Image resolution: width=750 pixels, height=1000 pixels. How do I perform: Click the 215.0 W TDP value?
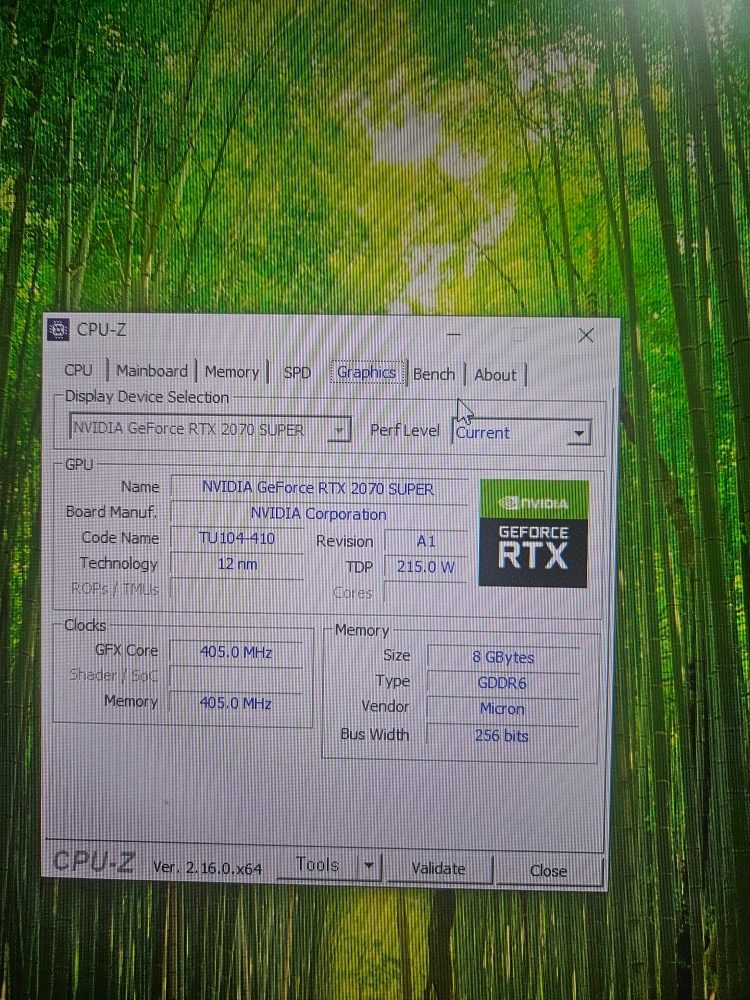[425, 567]
